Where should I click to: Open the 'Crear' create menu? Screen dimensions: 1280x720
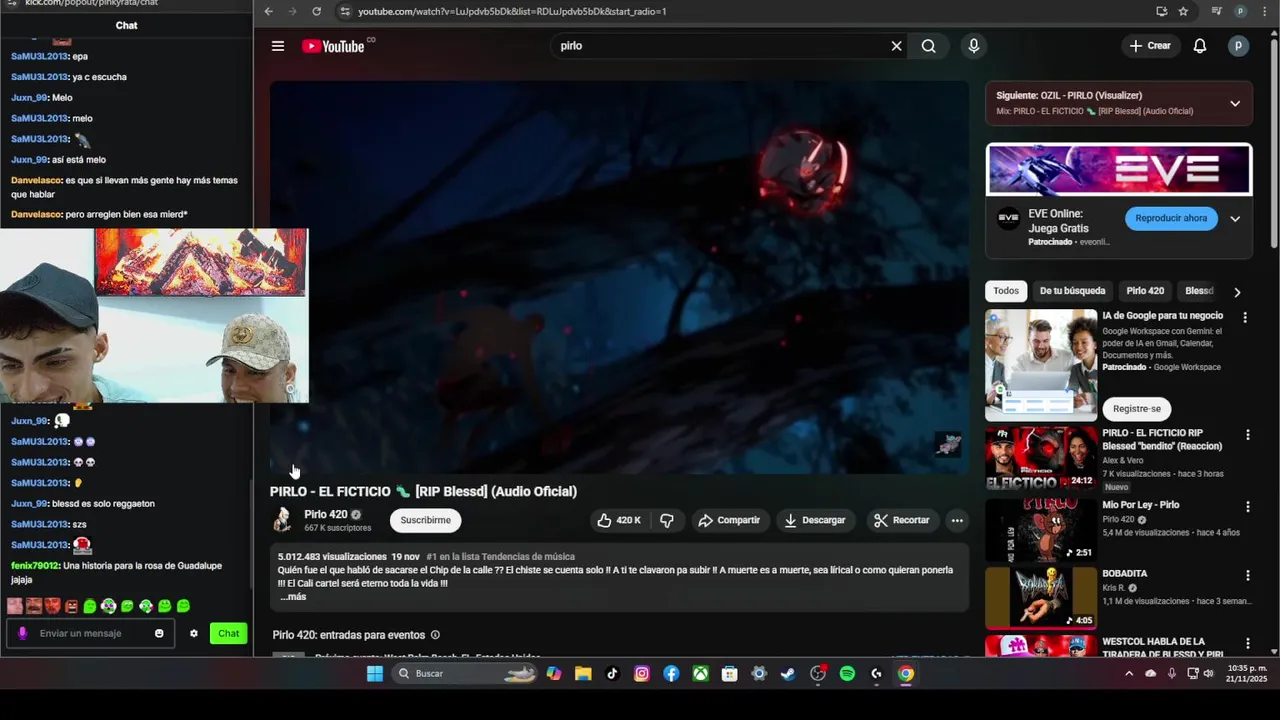1150,46
